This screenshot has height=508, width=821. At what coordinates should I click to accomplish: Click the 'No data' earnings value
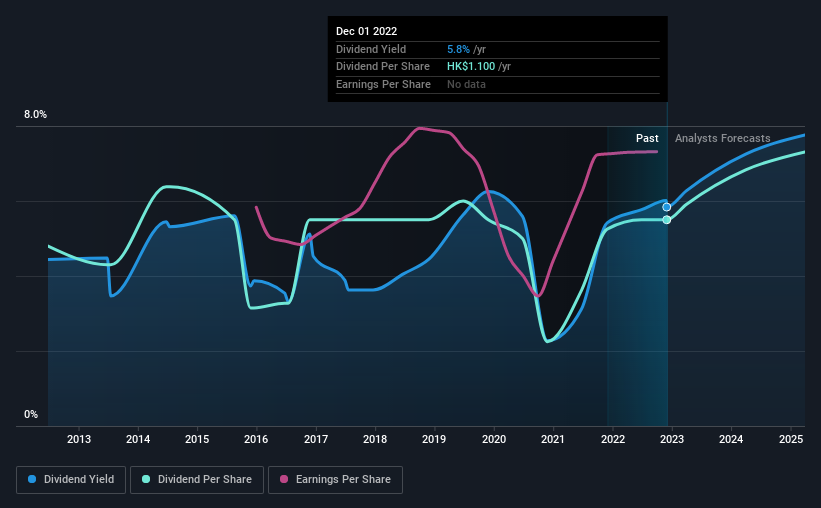coord(466,84)
